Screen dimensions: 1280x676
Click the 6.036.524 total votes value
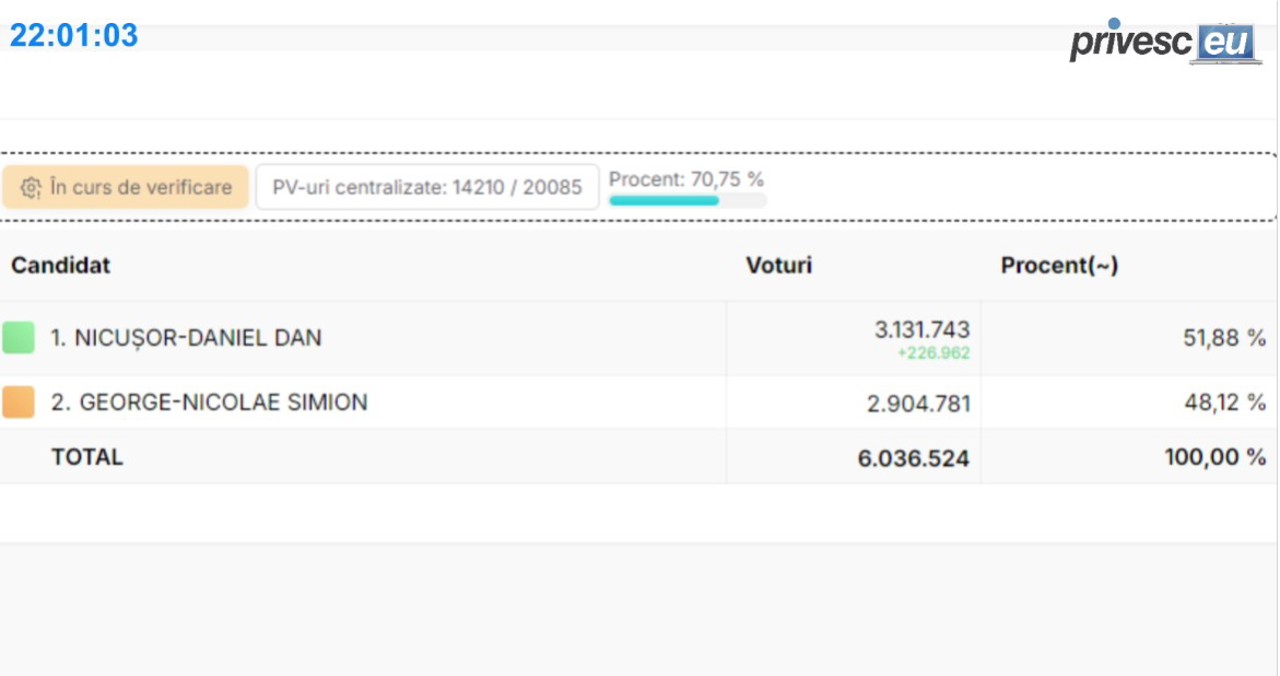point(913,459)
